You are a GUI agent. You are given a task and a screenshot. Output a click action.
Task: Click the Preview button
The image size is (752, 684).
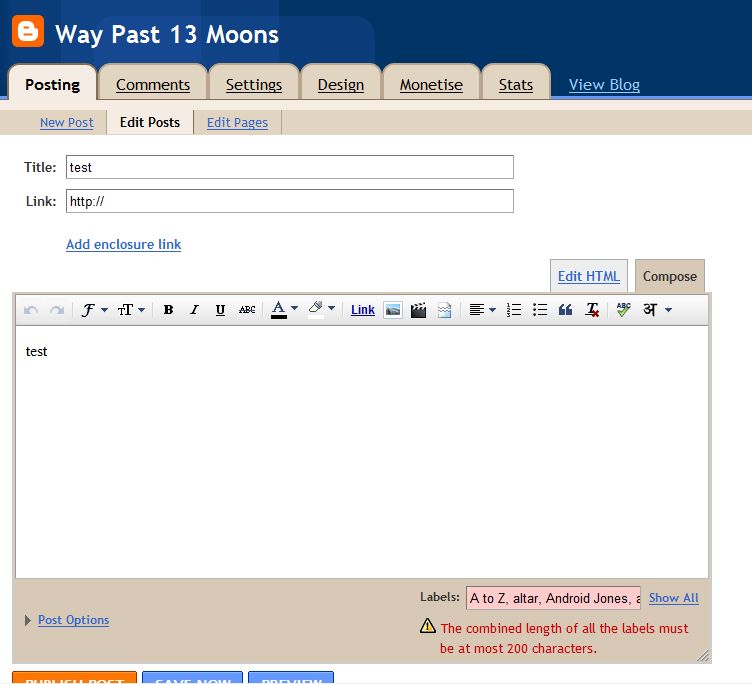tap(291, 678)
